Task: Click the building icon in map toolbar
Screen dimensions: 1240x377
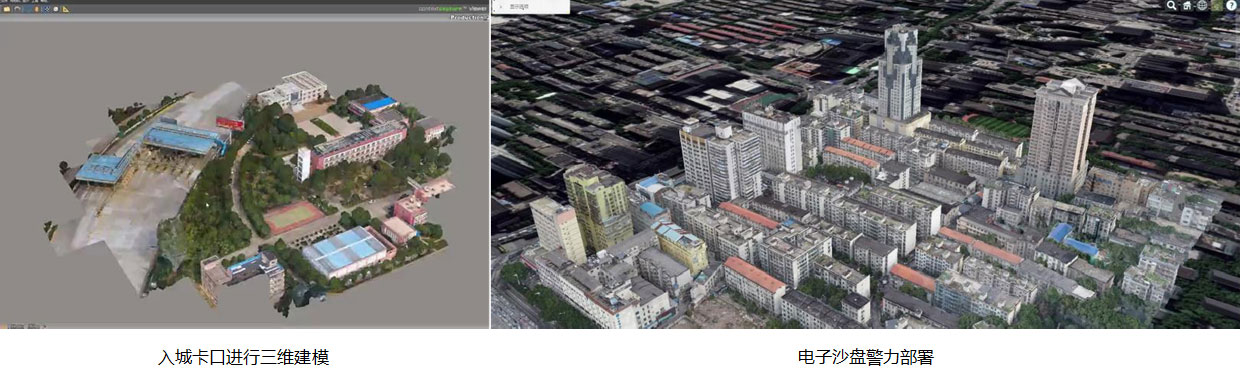Action: 1187,6
